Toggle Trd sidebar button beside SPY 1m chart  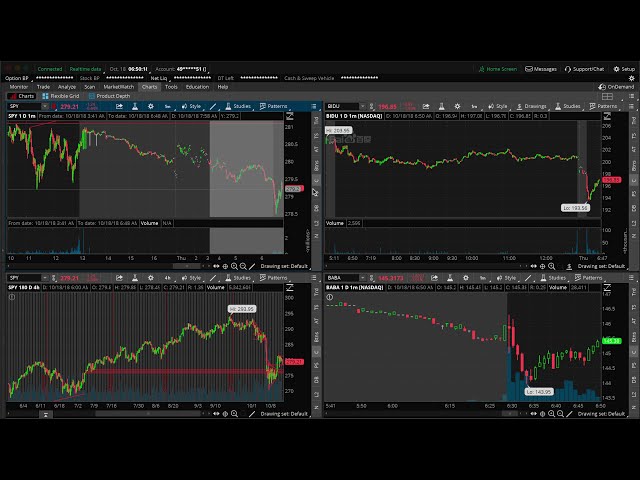(316, 121)
